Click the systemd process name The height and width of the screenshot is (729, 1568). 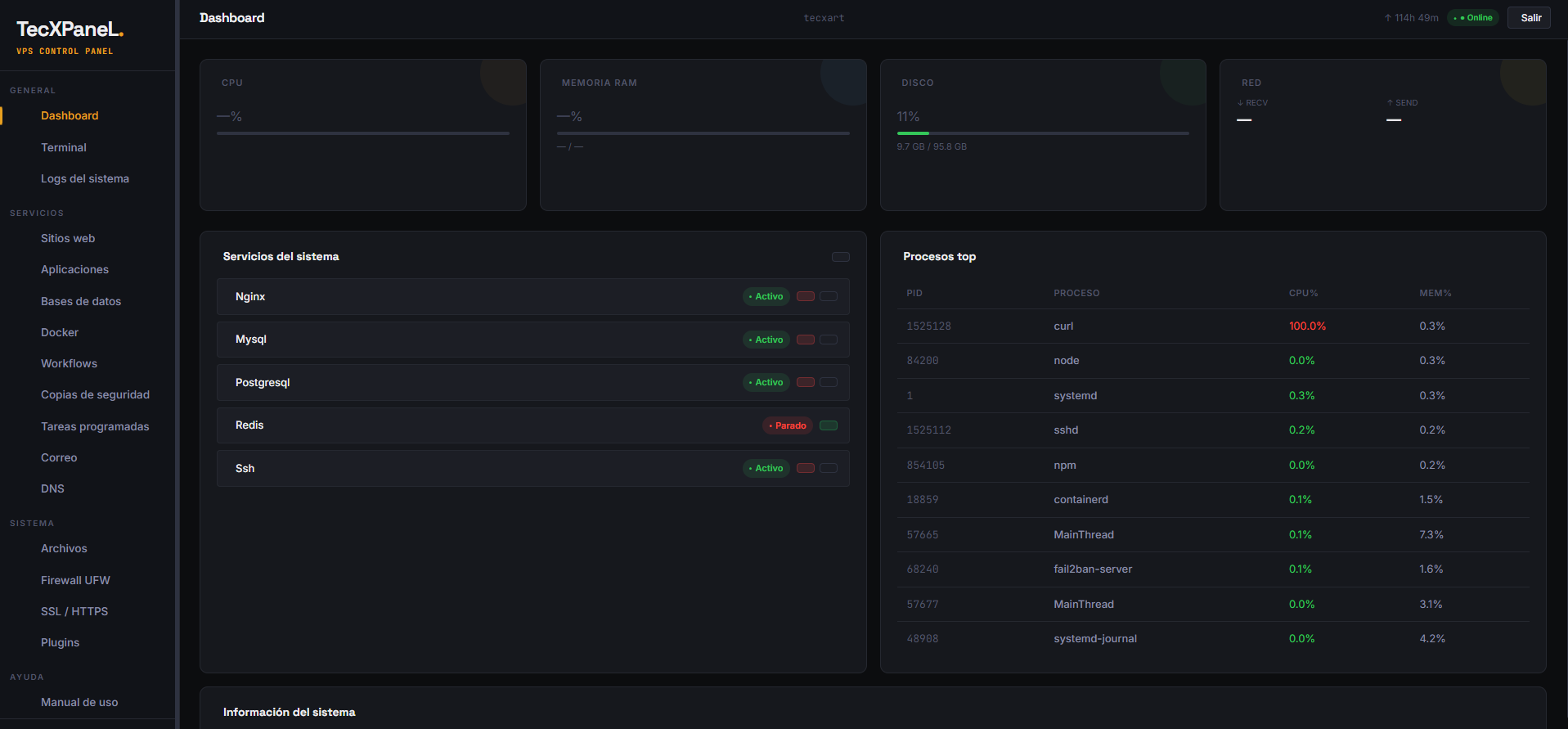pos(1076,395)
